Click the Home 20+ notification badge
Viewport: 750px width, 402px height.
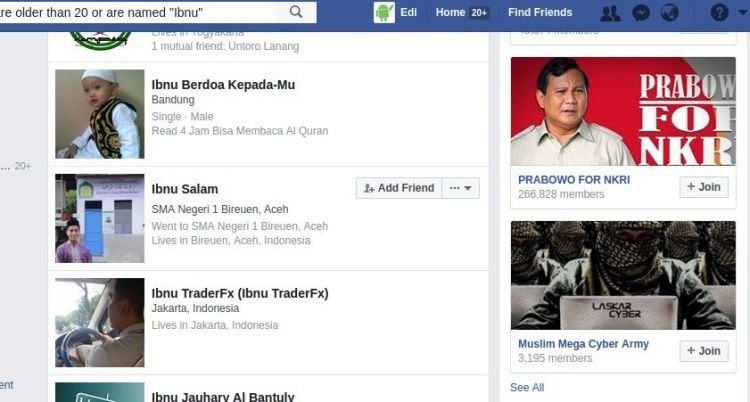point(479,13)
